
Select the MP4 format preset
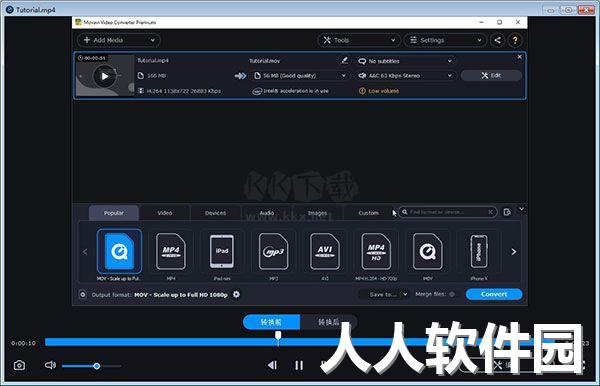171,255
